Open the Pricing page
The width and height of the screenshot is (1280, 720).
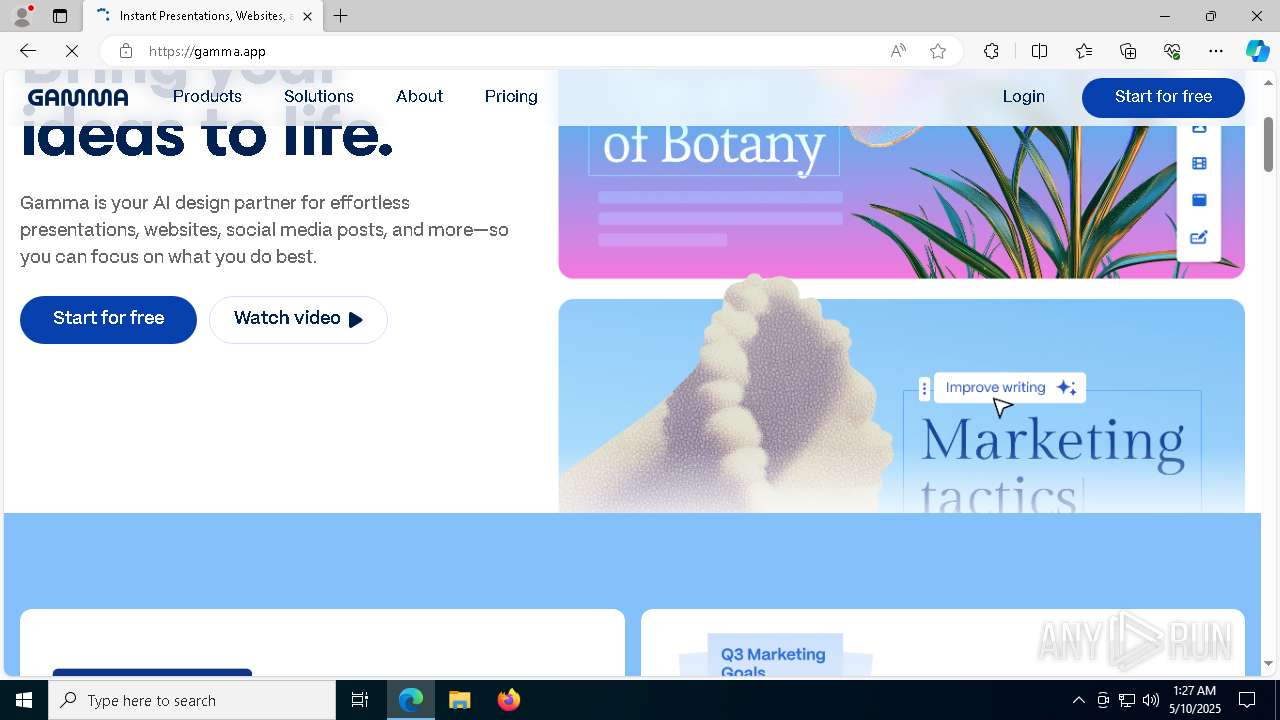[x=511, y=96]
